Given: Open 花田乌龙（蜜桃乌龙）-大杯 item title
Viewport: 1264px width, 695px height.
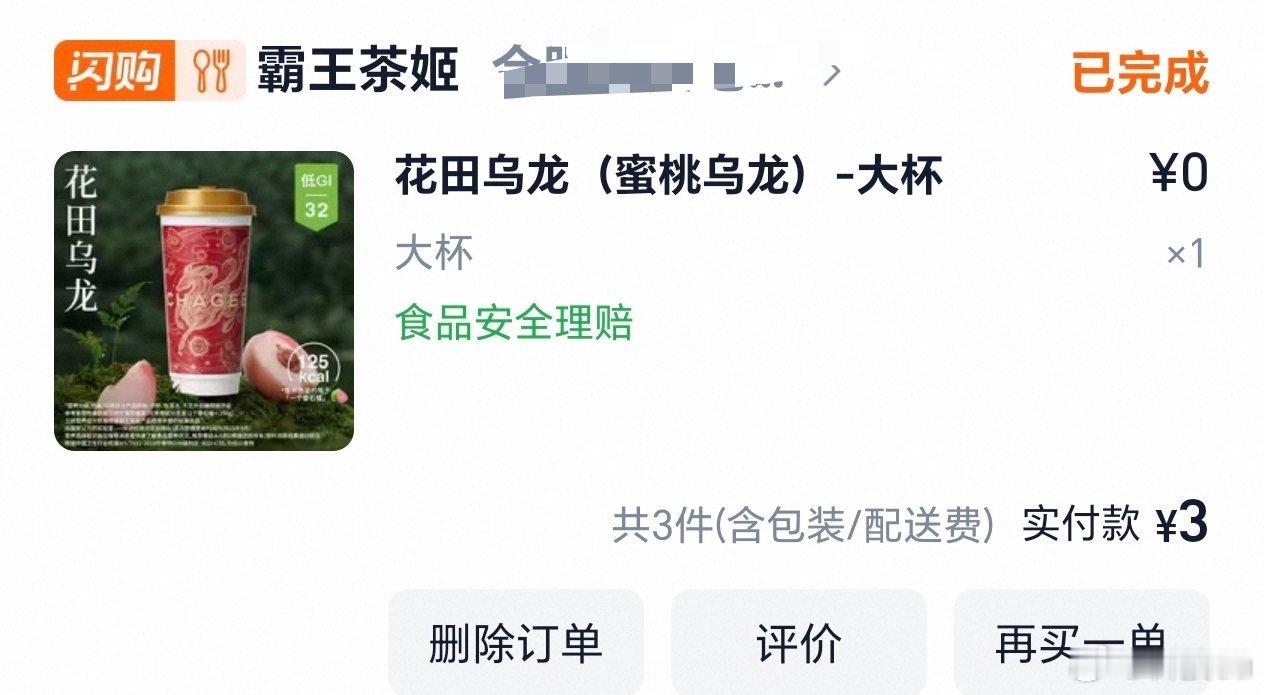Looking at the screenshot, I should click(x=669, y=177).
